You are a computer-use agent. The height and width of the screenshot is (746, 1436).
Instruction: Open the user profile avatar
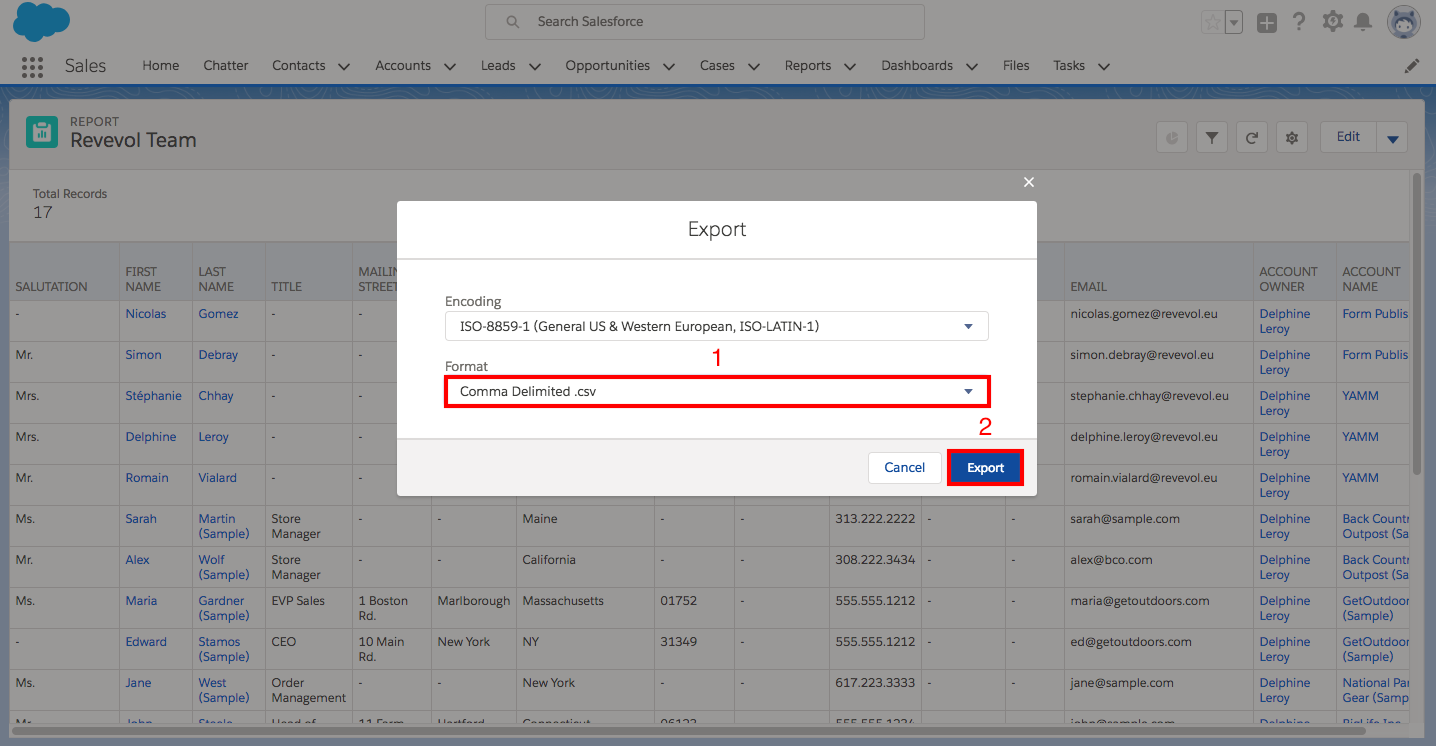1404,22
